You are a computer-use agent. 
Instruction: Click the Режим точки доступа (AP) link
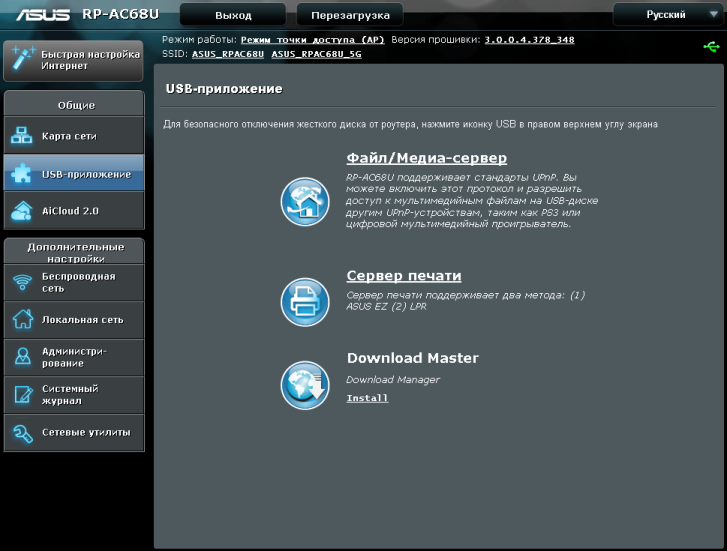[312, 40]
